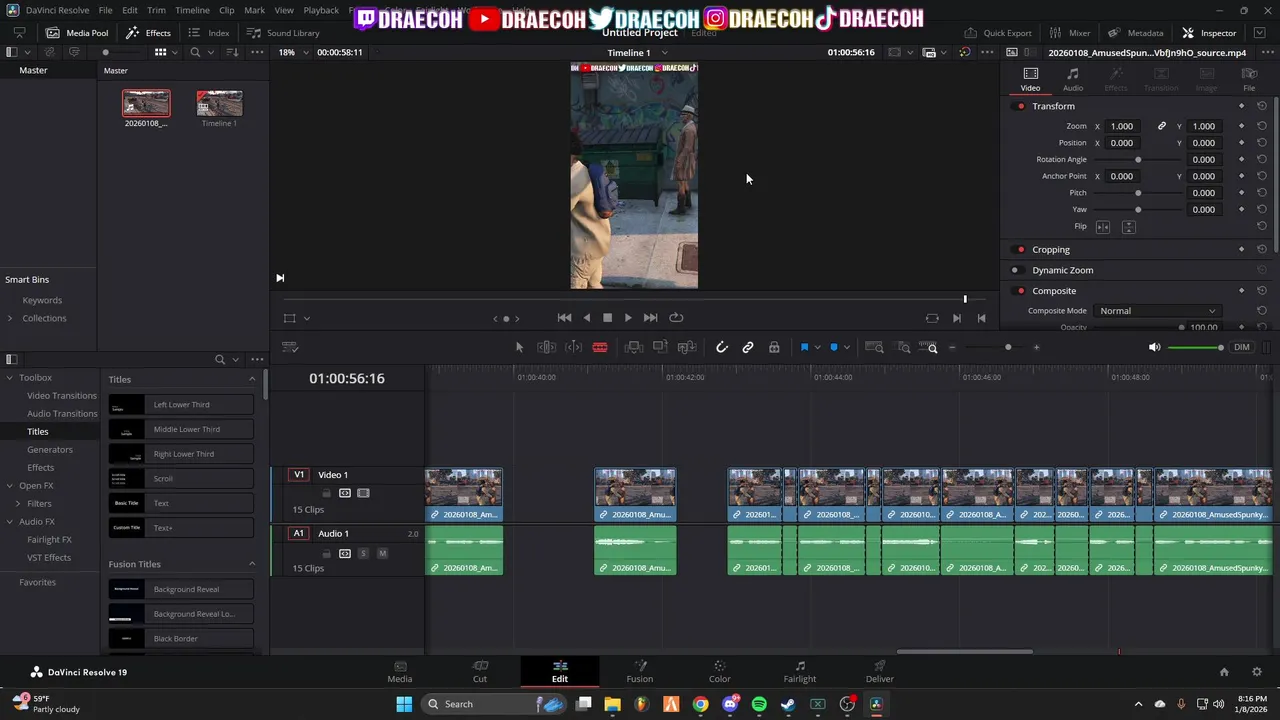Viewport: 1280px width, 720px height.
Task: Collapse the Toolbox tree
Action: (10, 378)
